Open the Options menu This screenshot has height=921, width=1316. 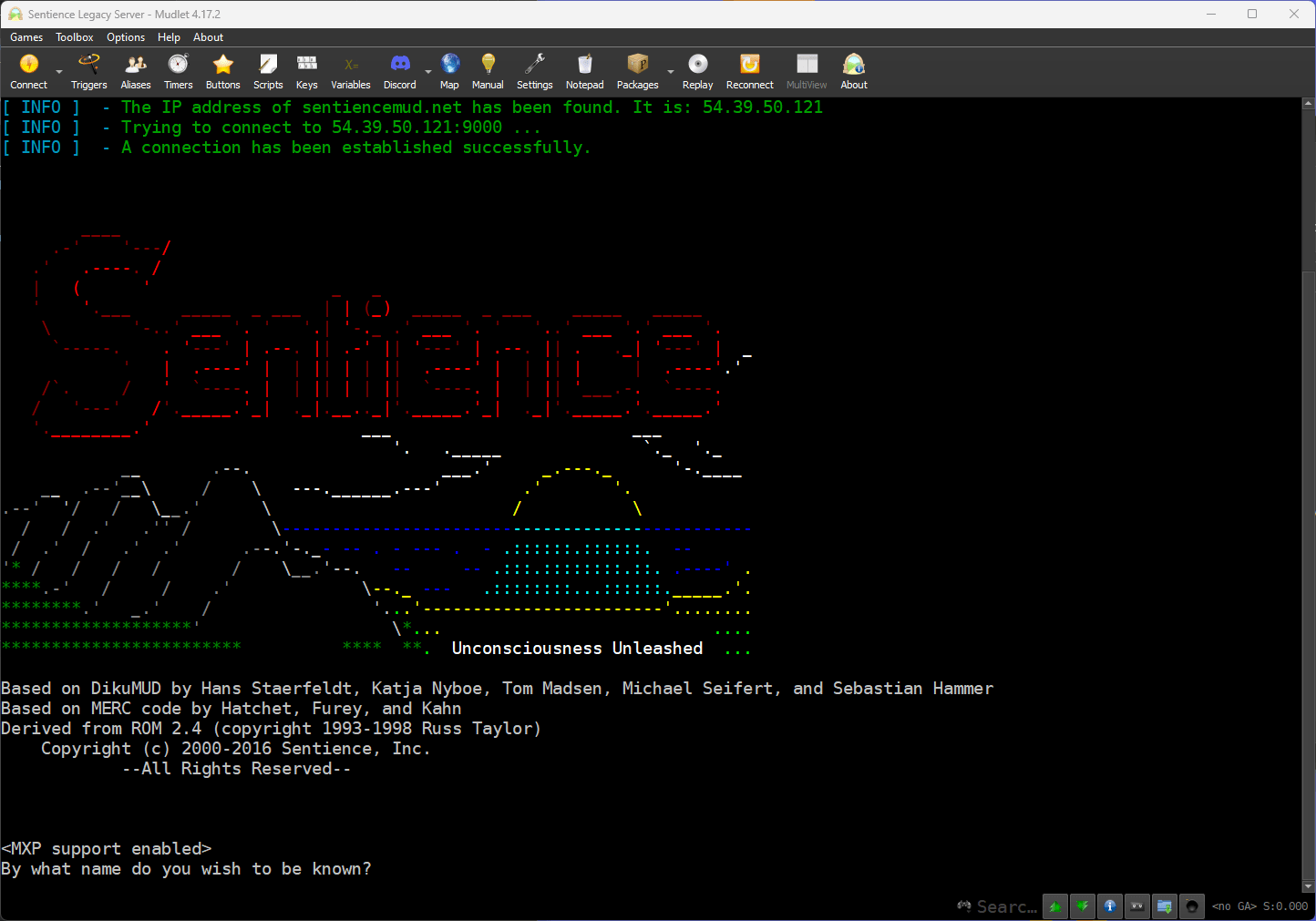click(x=126, y=37)
